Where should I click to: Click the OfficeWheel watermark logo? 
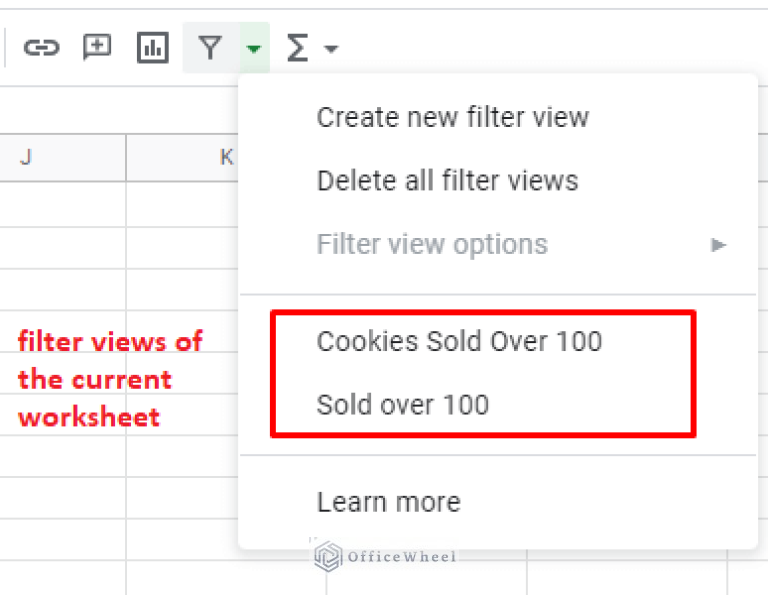(x=385, y=557)
